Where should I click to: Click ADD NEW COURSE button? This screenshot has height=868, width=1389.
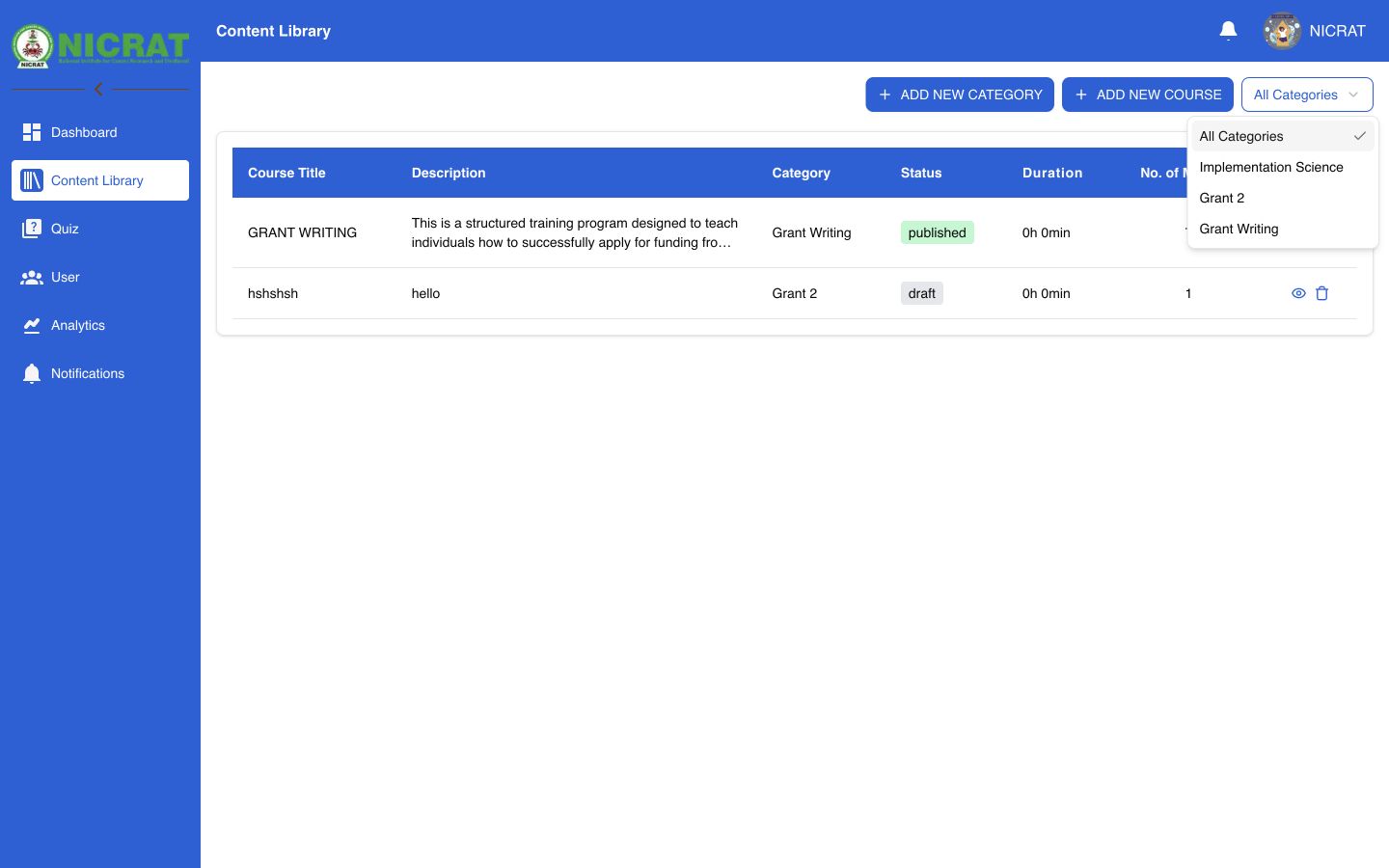click(1148, 95)
